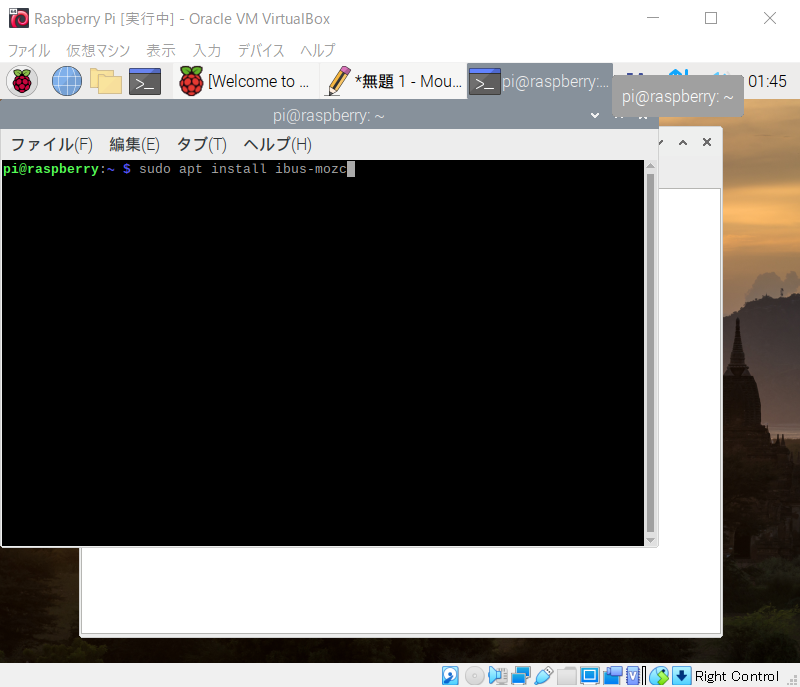Switch to the Mousepad 無題 1 taskbar window
This screenshot has width=800, height=687.
(x=394, y=81)
